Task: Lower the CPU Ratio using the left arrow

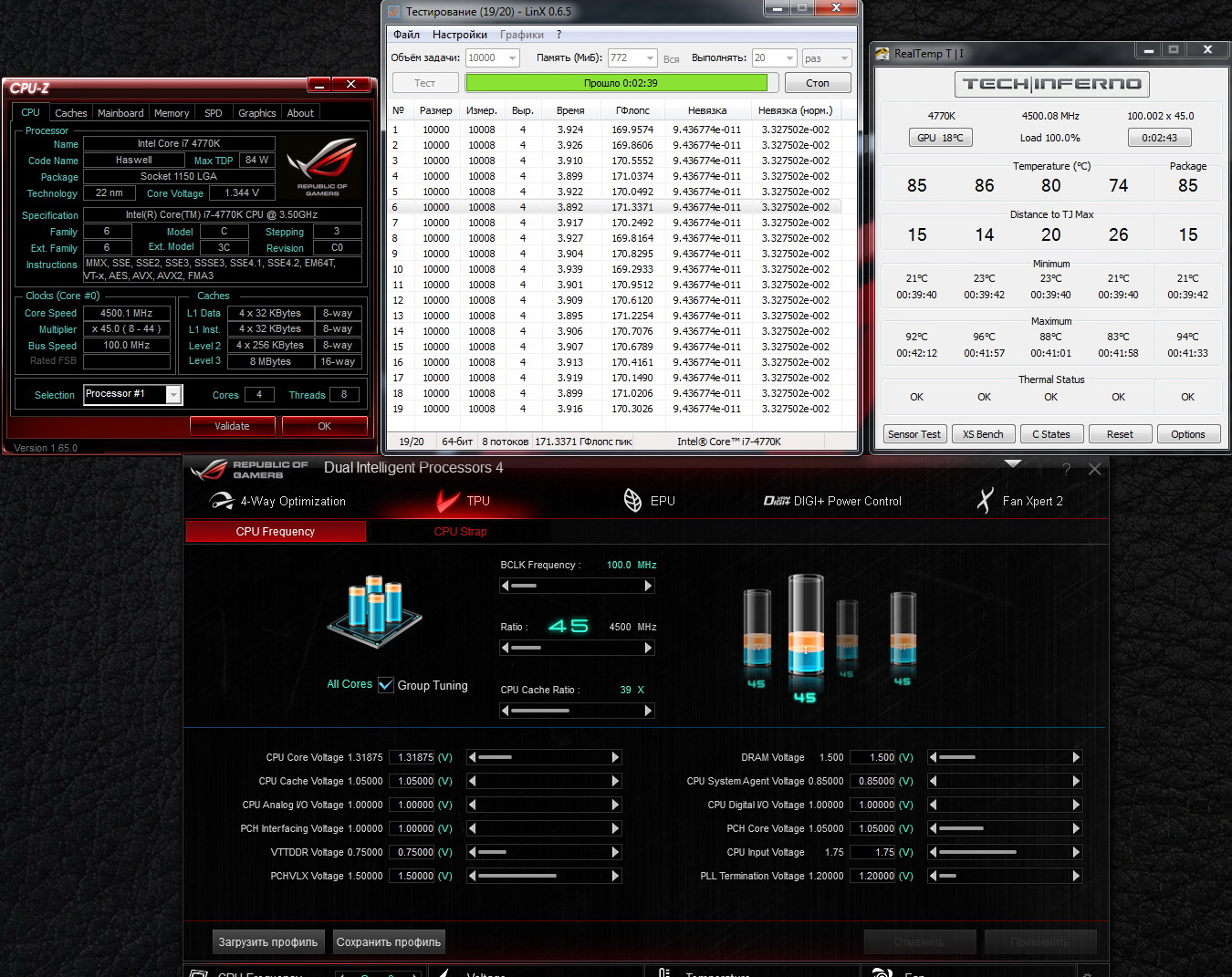Action: point(506,648)
